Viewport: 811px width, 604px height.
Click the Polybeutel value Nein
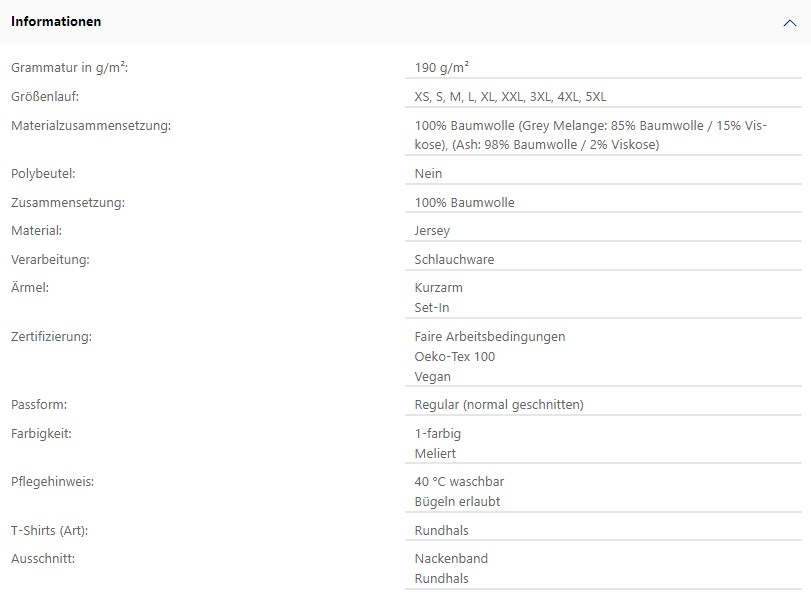pyautogui.click(x=428, y=174)
